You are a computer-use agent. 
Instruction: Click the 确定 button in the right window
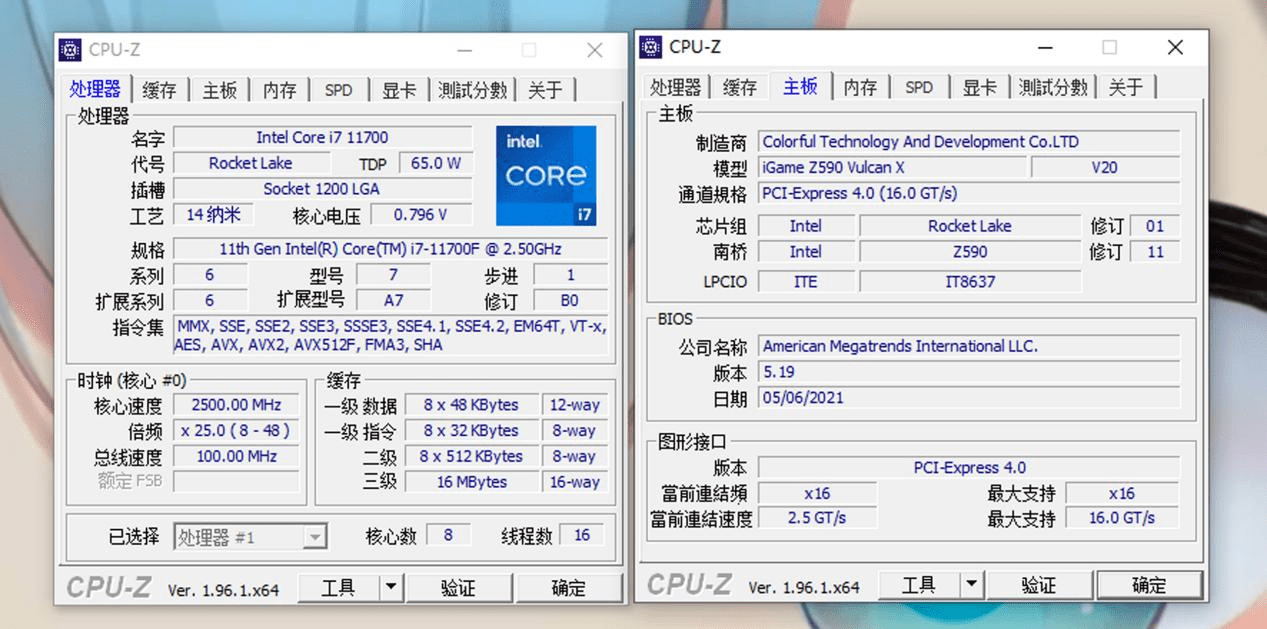pos(1149,584)
